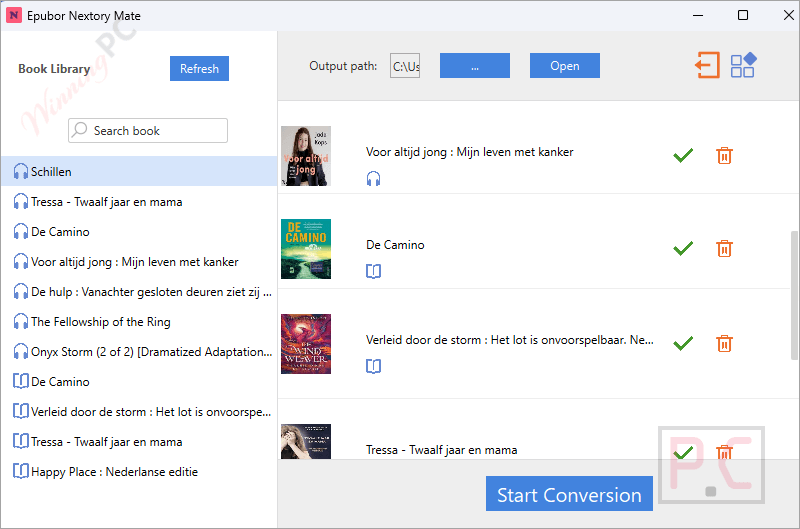Click headphone icon under queued Voor altijd jong
Image resolution: width=800 pixels, height=529 pixels.
click(x=373, y=179)
